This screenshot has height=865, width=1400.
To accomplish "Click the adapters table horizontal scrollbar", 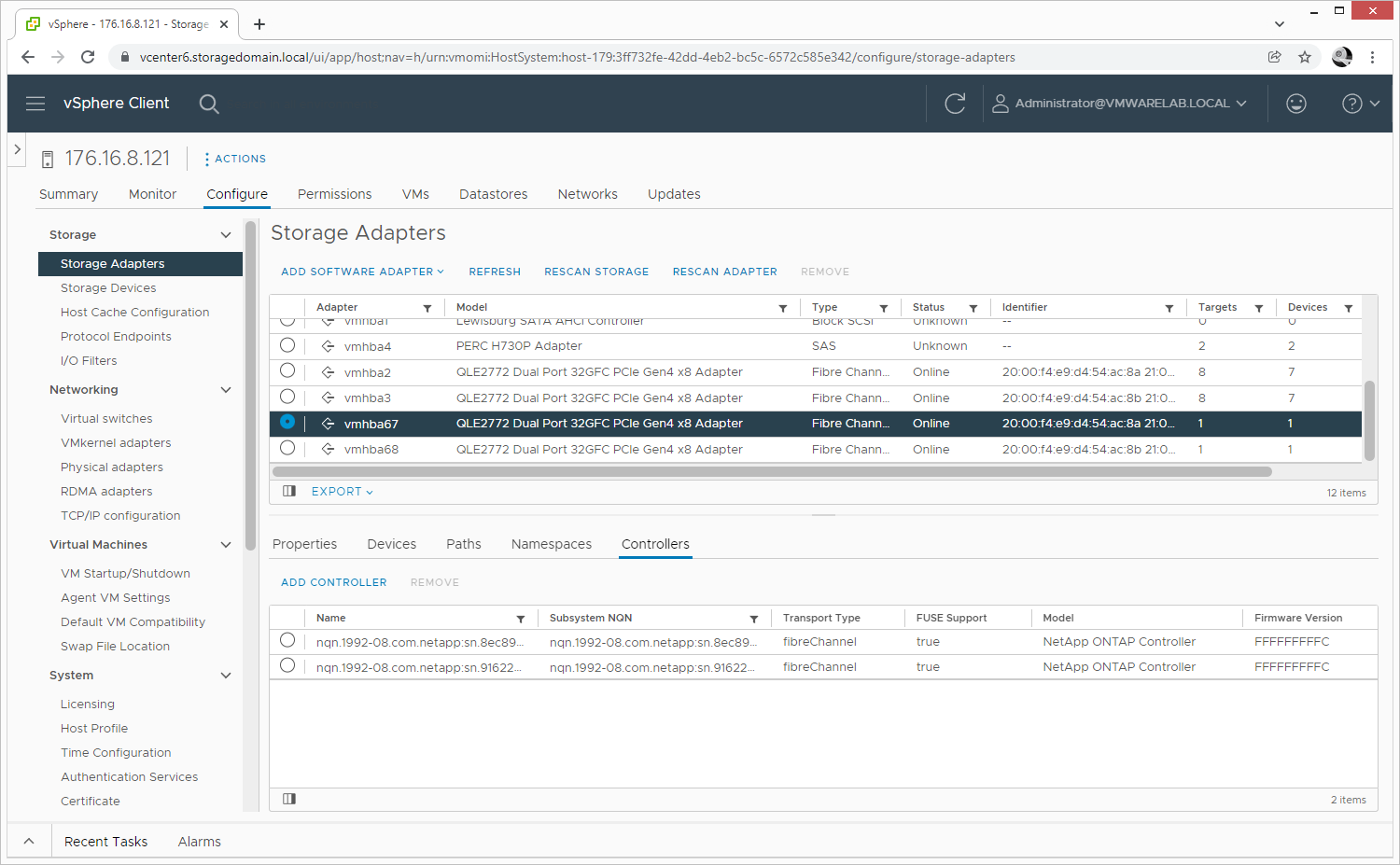I will [x=772, y=471].
